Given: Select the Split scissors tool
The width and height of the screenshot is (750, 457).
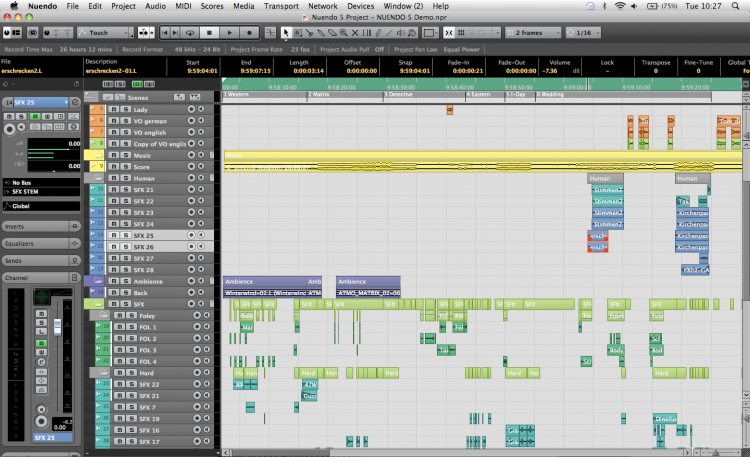Looking at the screenshot, I should pos(309,33).
